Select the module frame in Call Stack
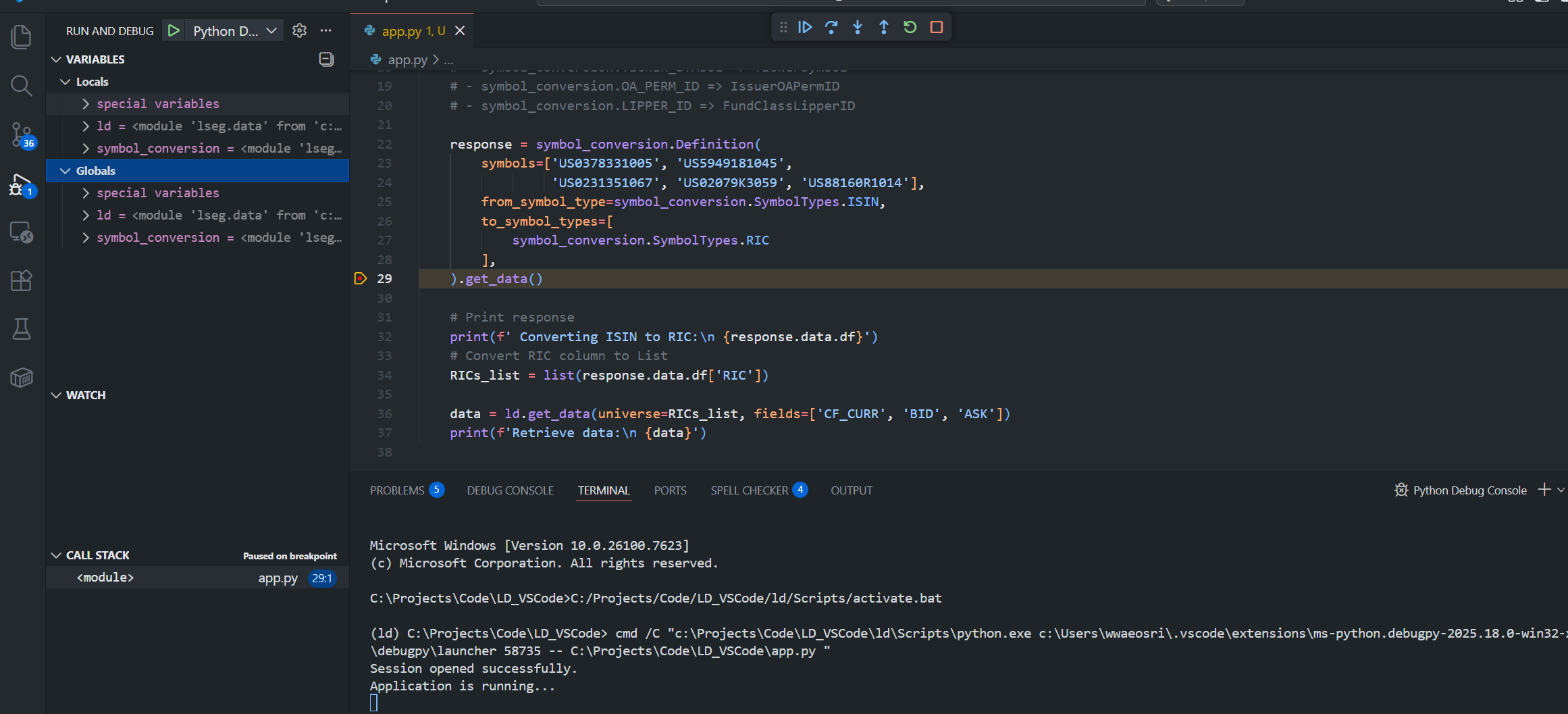Screen dimensions: 1568x714 click(105, 578)
